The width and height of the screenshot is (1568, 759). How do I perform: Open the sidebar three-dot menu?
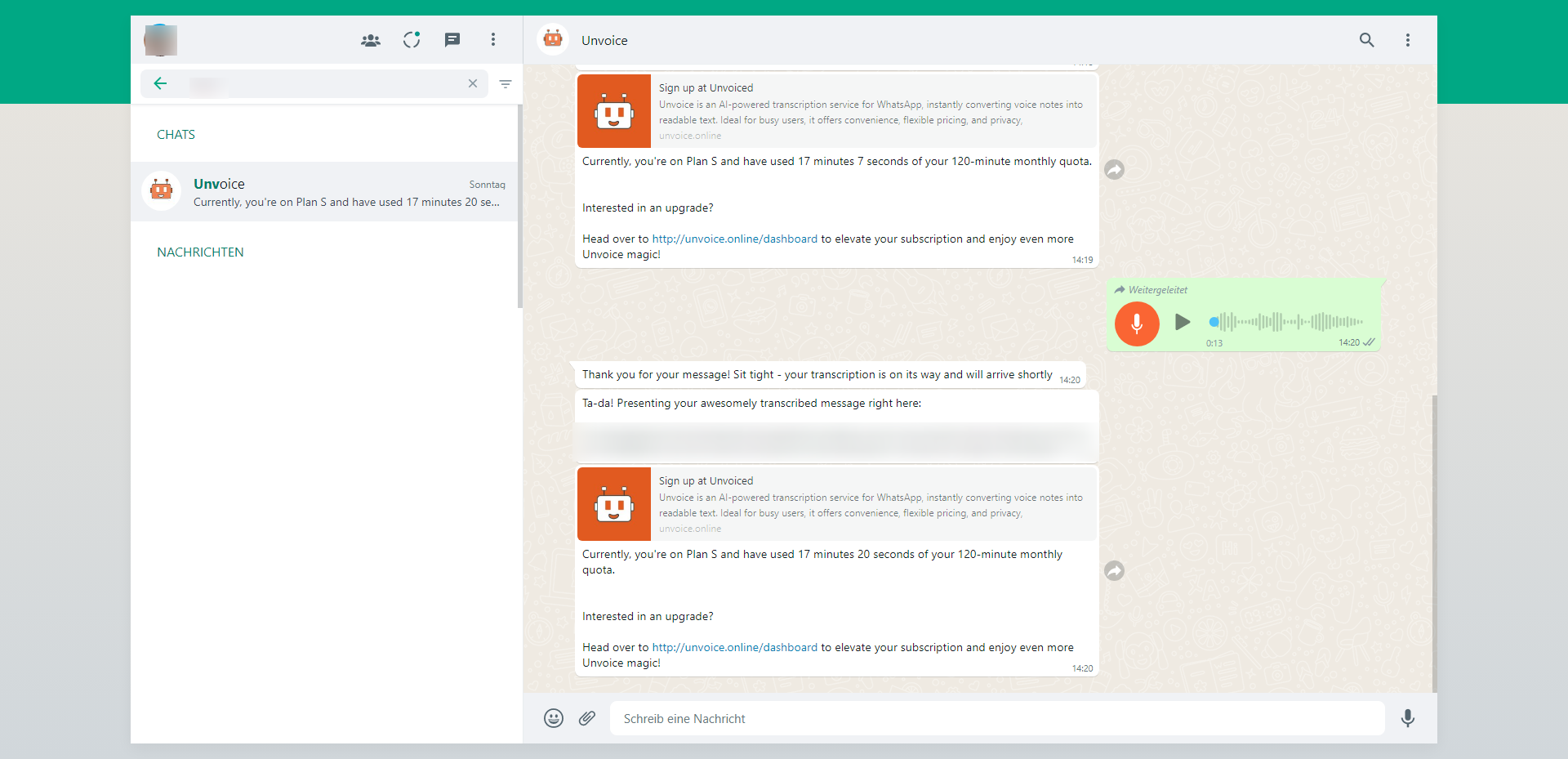[x=493, y=40]
